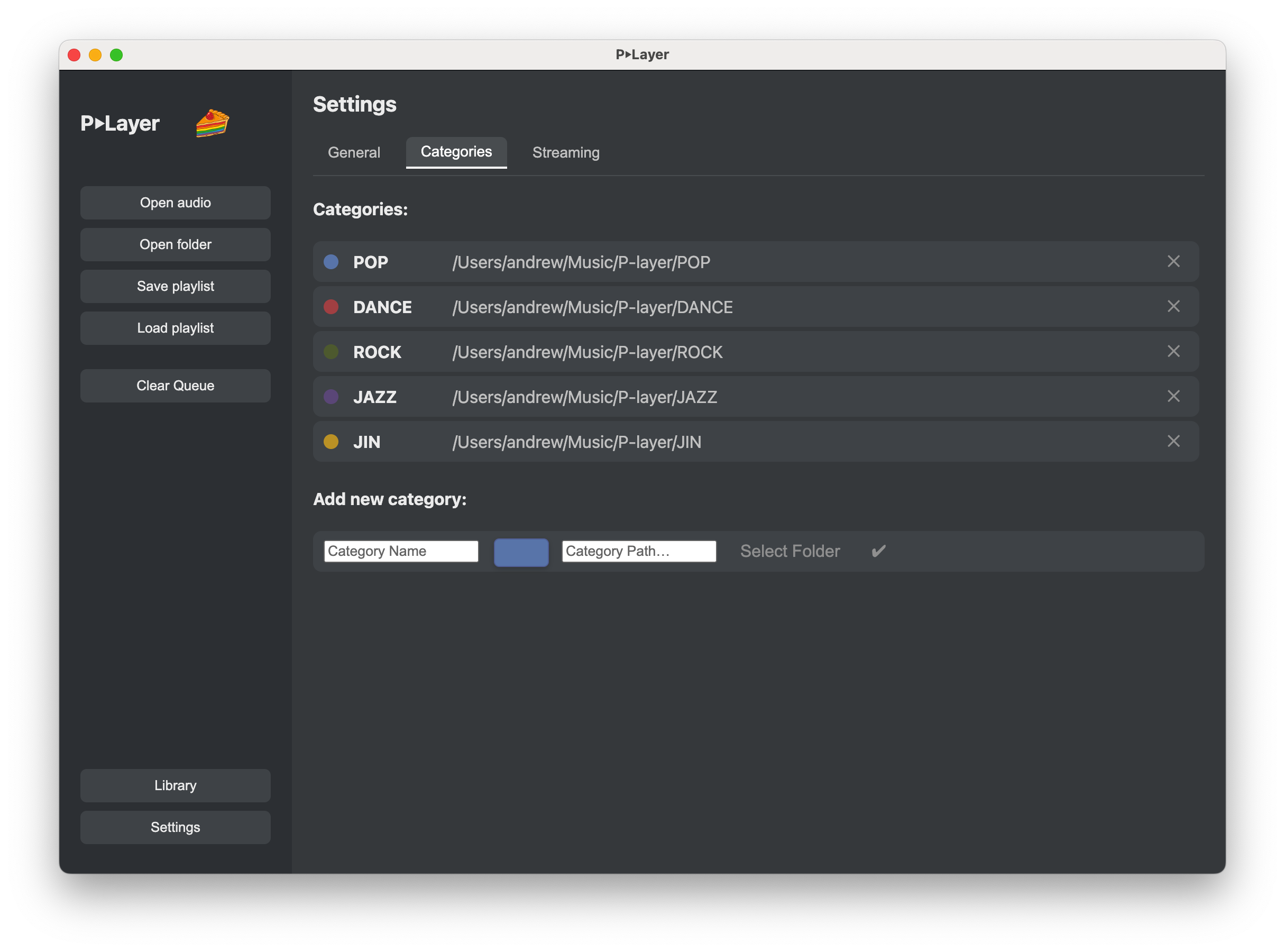Remove the POP category
1285x952 pixels.
(x=1174, y=262)
